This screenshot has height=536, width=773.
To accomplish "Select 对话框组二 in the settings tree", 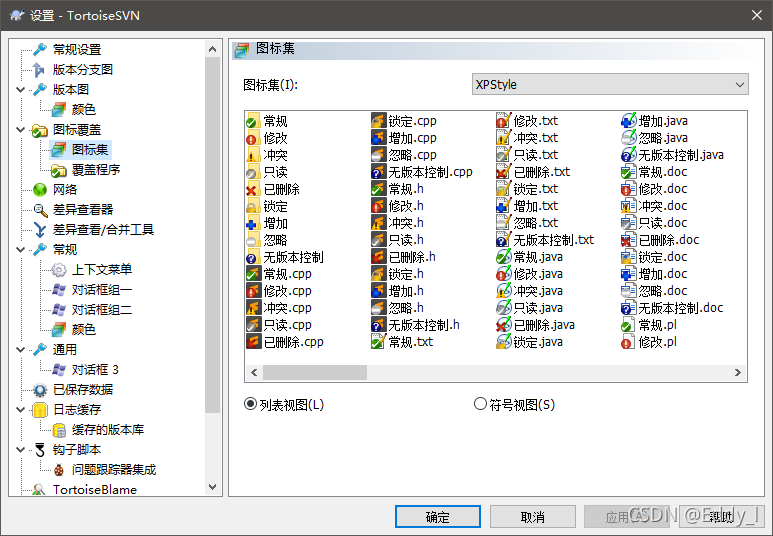I will point(102,310).
